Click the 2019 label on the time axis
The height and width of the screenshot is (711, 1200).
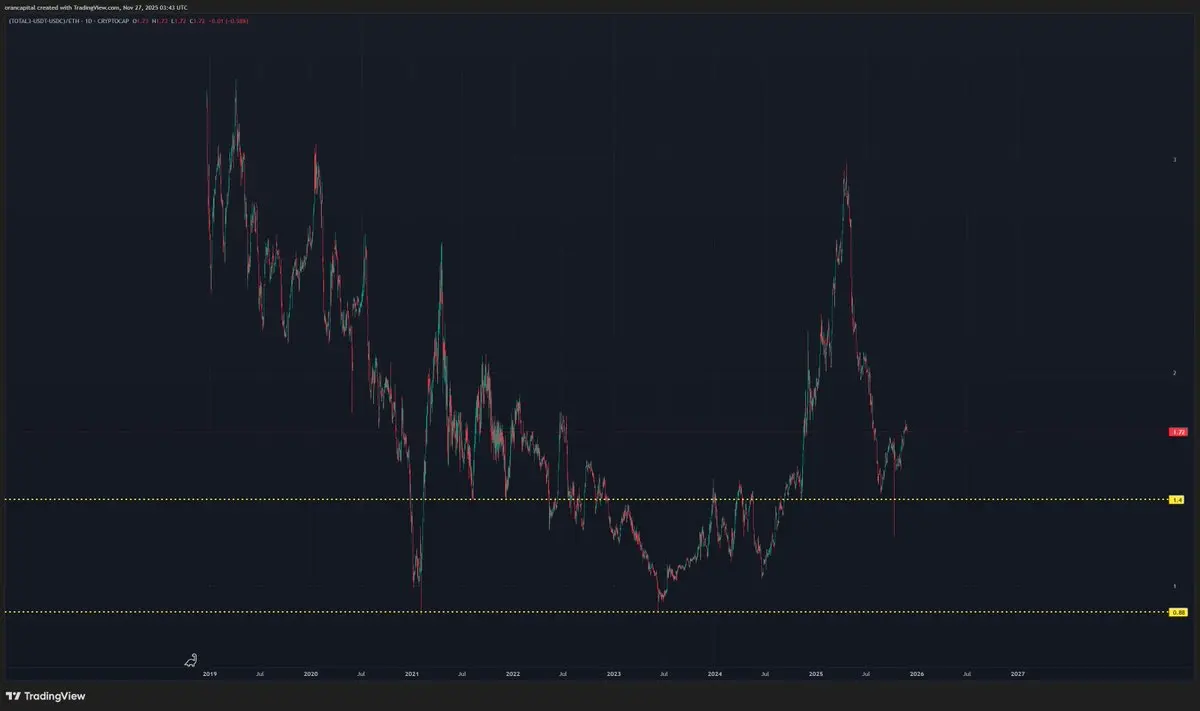click(210, 674)
